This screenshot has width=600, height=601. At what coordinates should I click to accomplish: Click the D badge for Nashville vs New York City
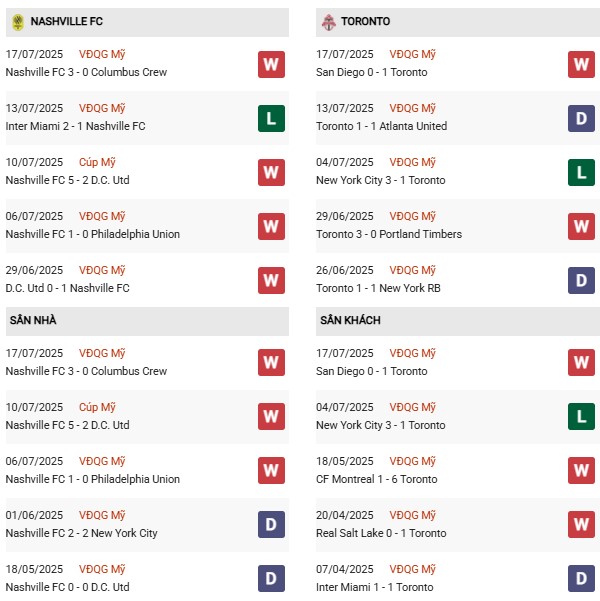[271, 525]
